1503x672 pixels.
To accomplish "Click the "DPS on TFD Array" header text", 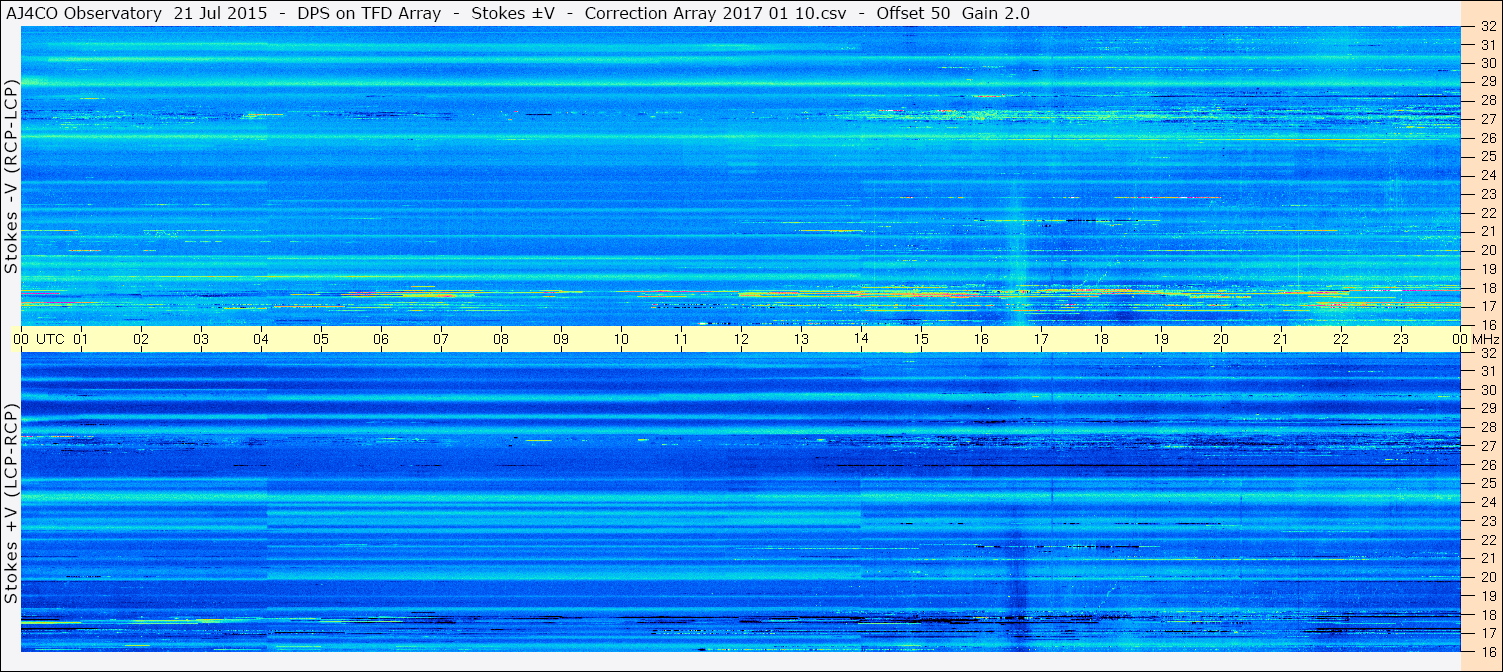I will [x=369, y=13].
